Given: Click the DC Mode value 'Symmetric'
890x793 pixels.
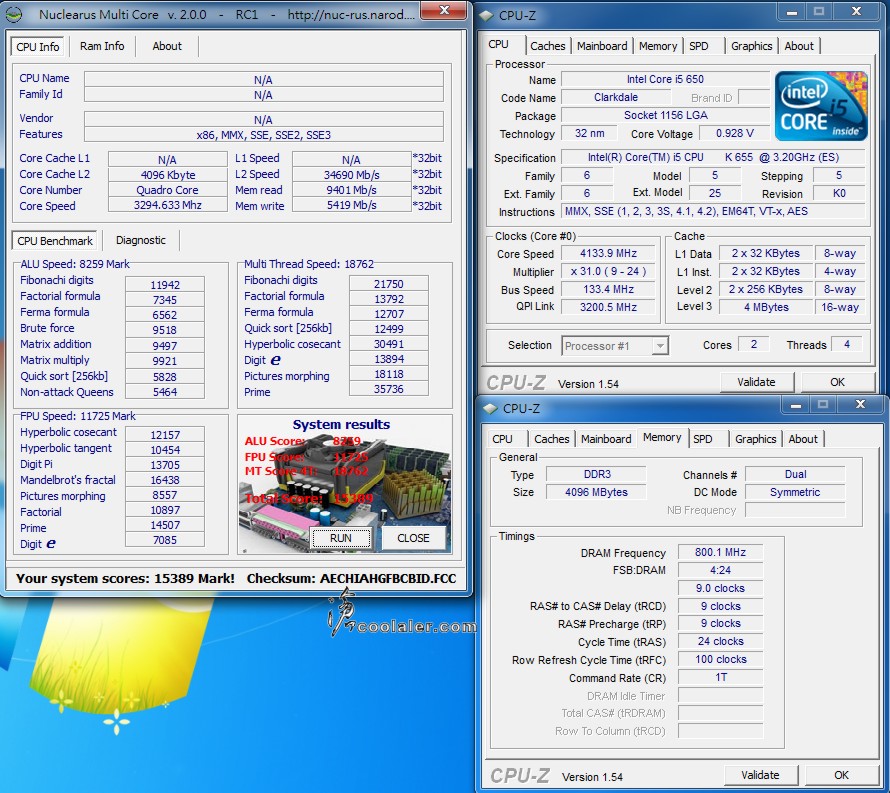Looking at the screenshot, I should coord(795,492).
